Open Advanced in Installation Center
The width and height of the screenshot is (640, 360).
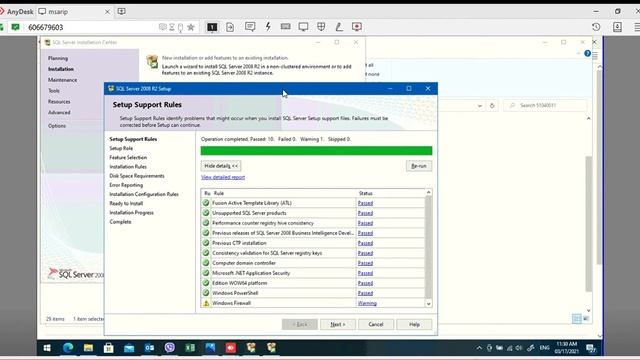(x=59, y=112)
